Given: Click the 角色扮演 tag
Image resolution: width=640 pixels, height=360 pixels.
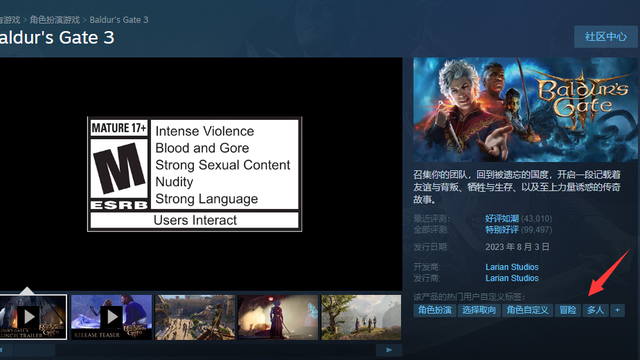Looking at the screenshot, I should (435, 310).
